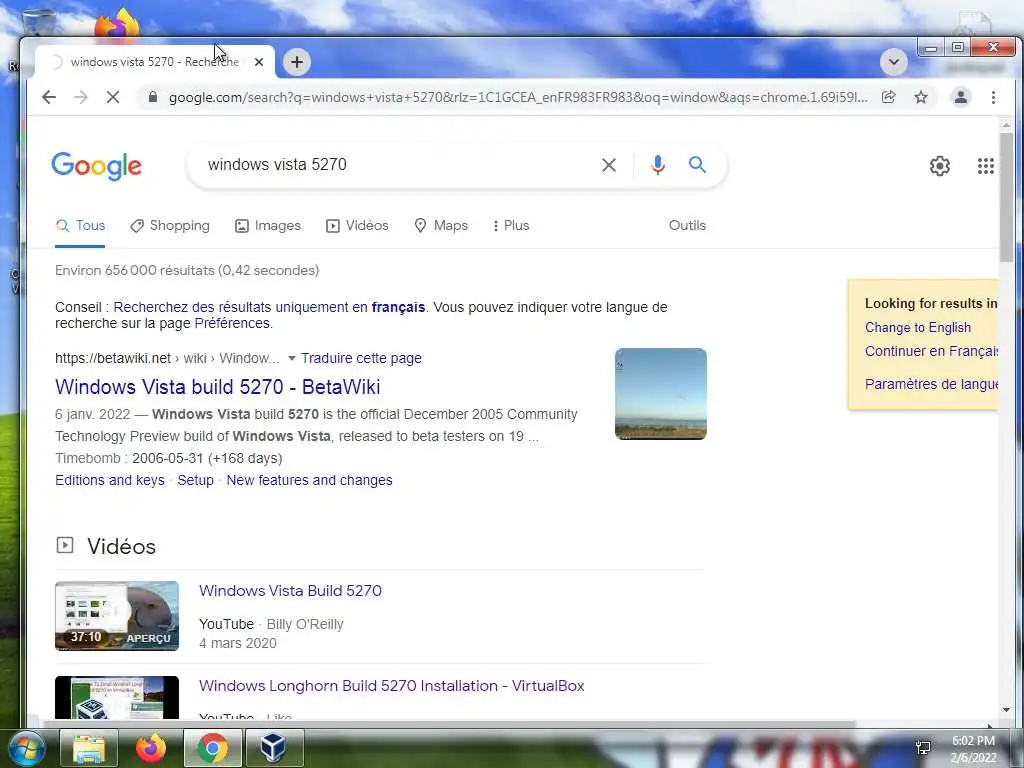Open the Setup sitelink
Screen dimensions: 1024x768
click(x=195, y=481)
